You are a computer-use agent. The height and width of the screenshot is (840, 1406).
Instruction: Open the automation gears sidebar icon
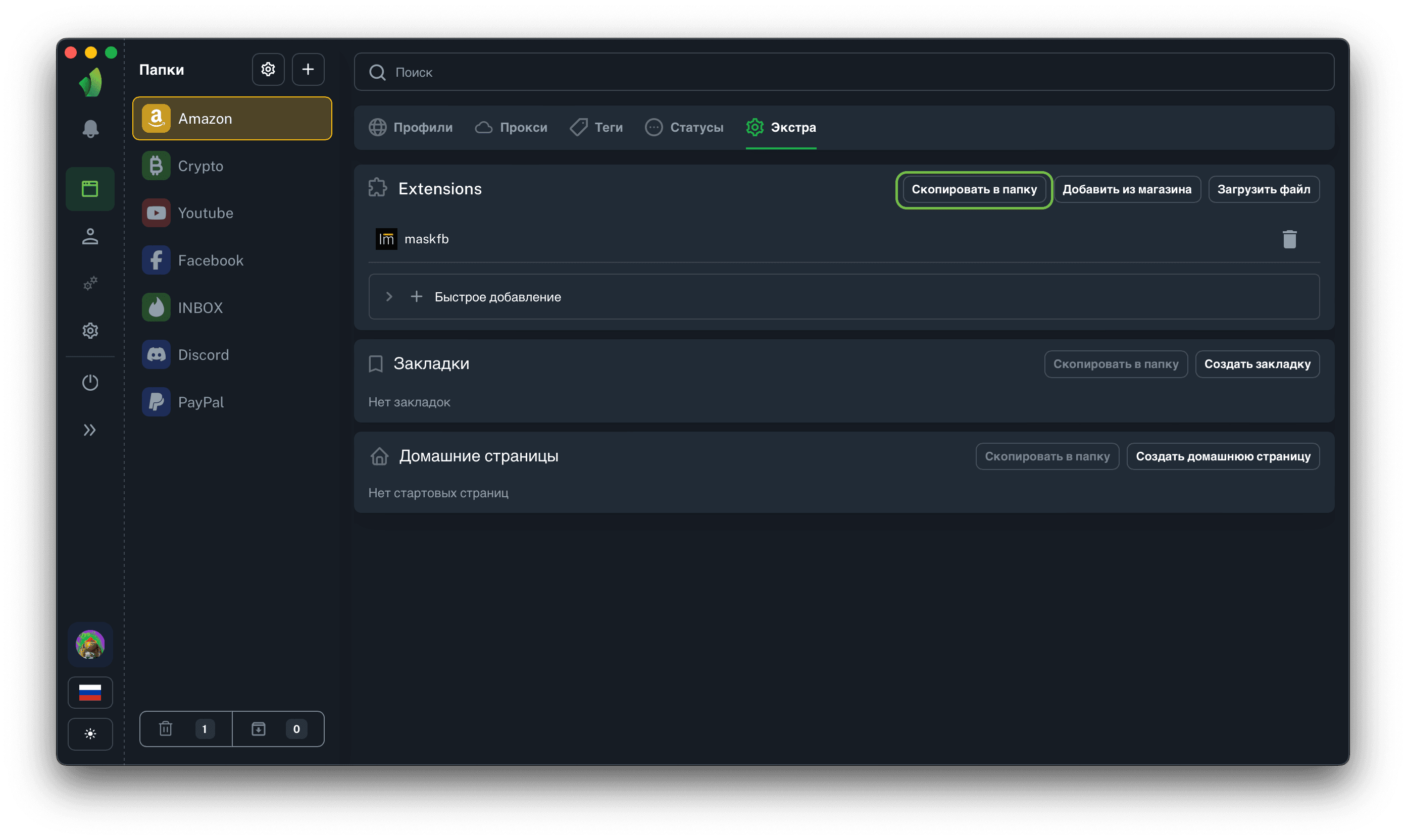coord(90,283)
